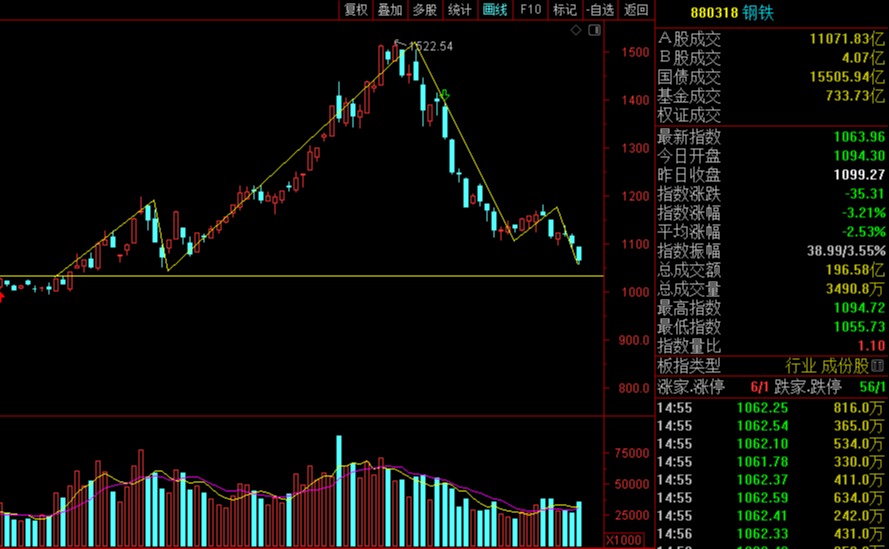Click the B股成交 value 4.07亿

863,57
